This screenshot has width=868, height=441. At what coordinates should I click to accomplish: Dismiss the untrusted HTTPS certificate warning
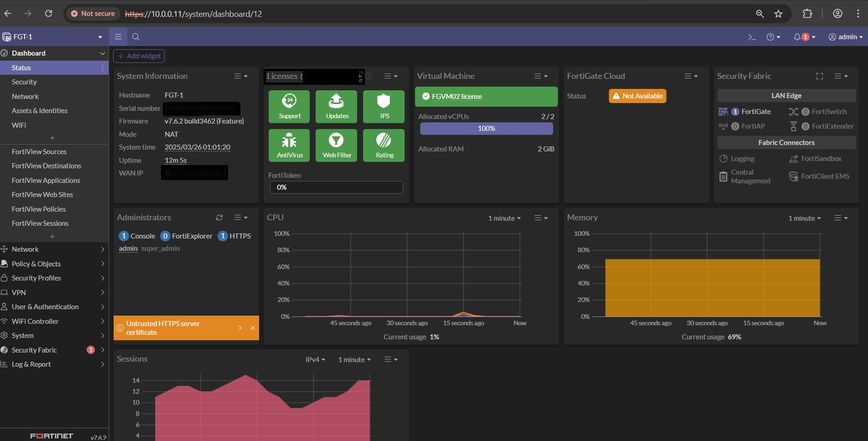point(252,328)
